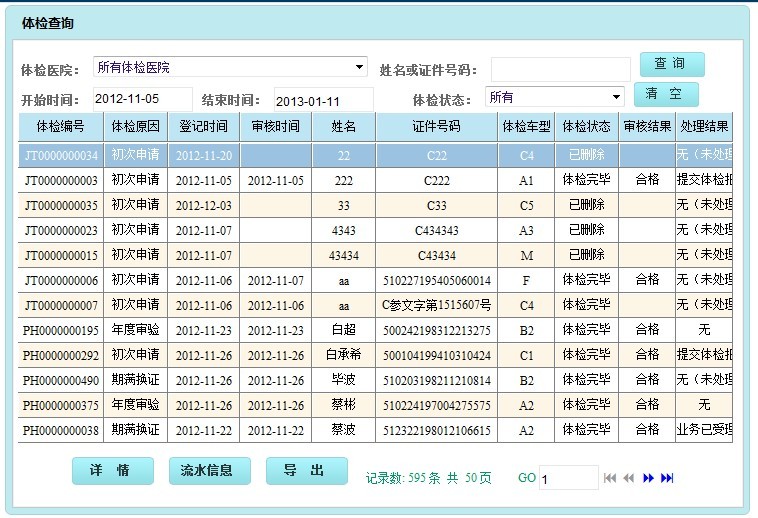Select row JT0000000006
Image resolution: width=758 pixels, height=518 pixels.
375,280
